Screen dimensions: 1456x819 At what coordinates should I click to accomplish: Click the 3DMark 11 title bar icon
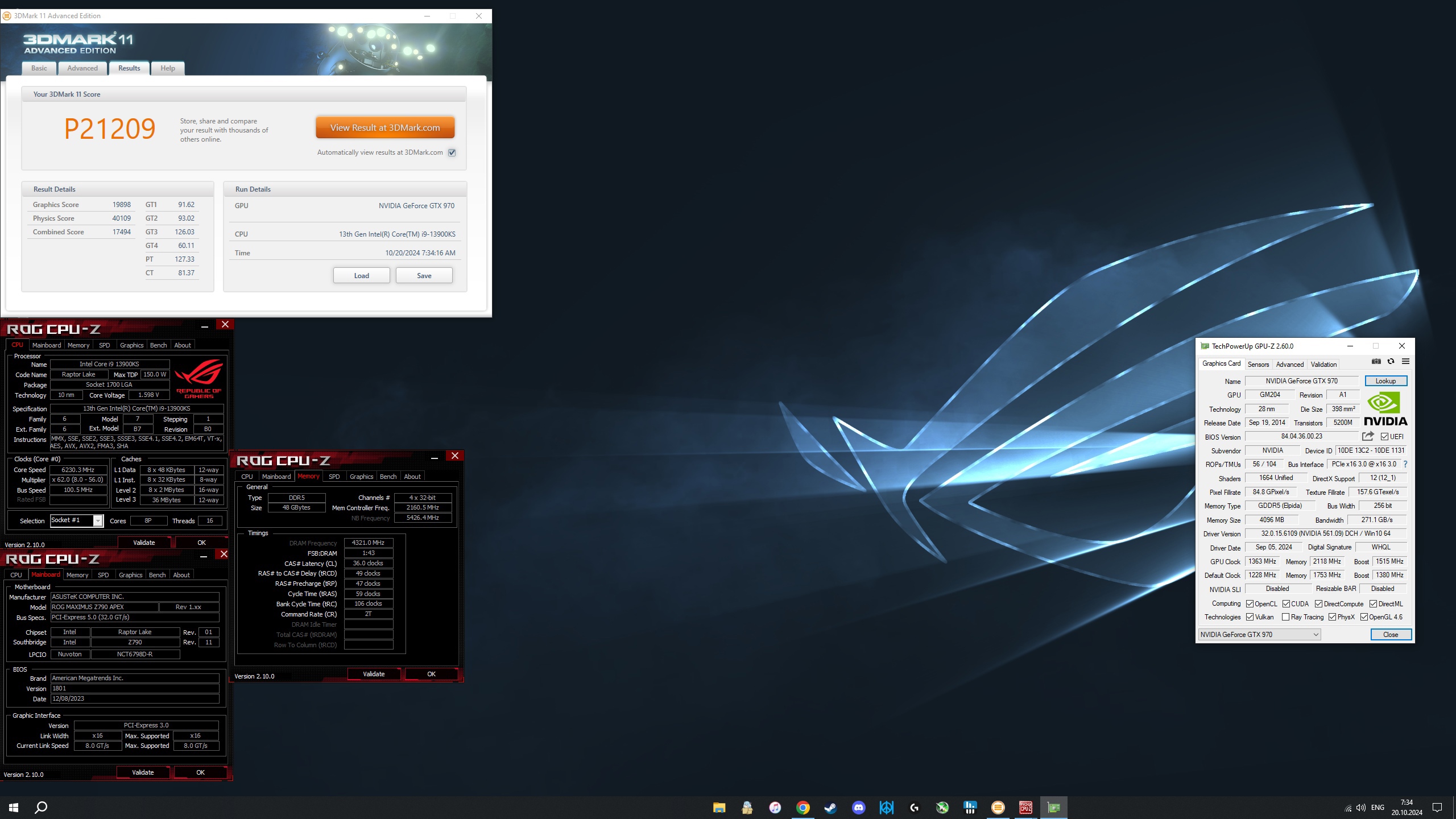7,16
